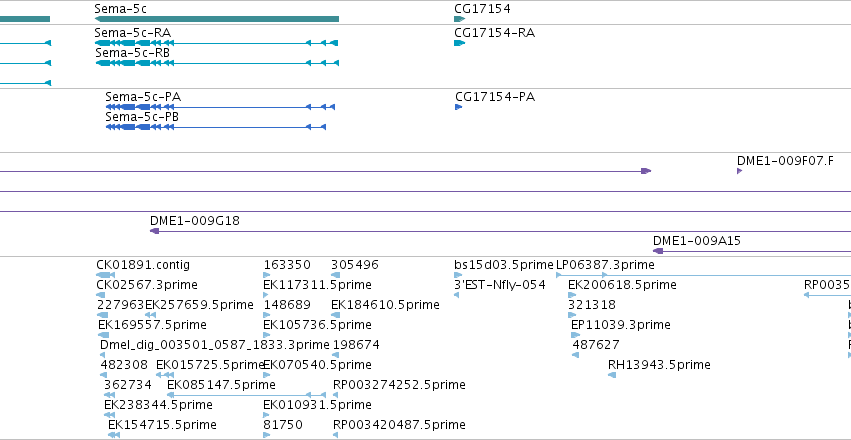Select the CG17154-PA protein arrow
This screenshot has height=440, width=851.
pos(458,107)
